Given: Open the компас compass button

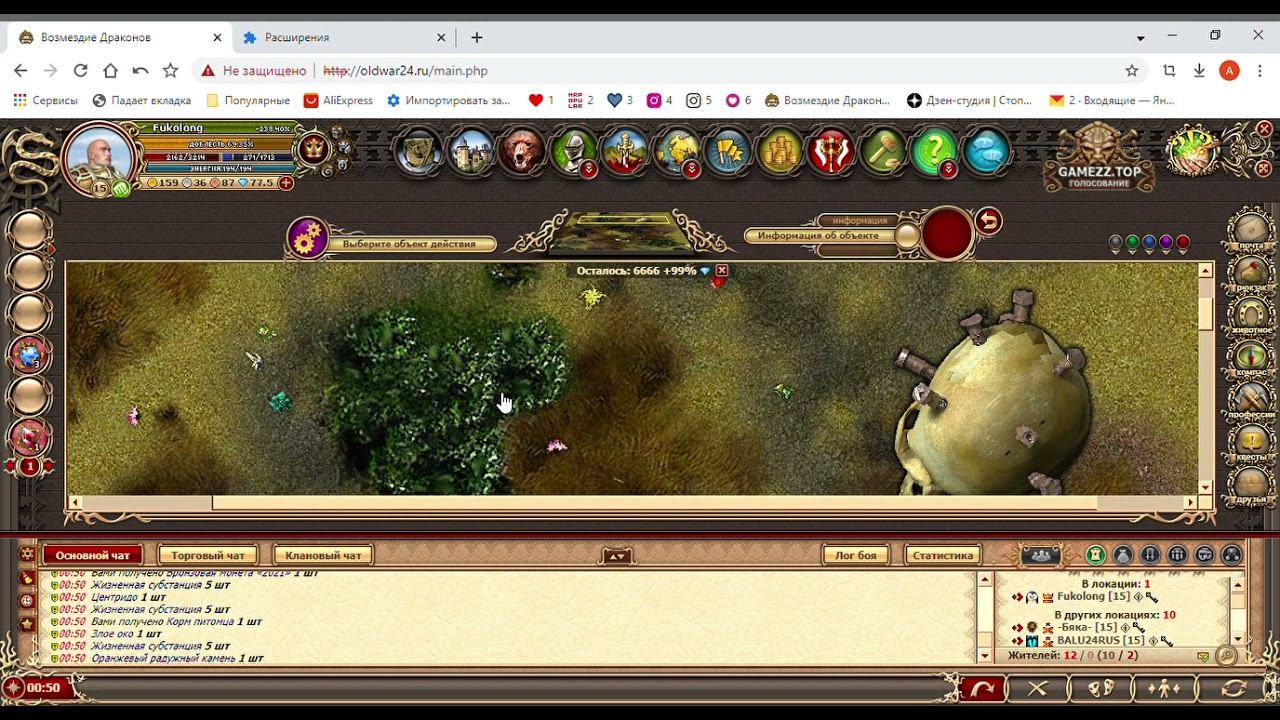Looking at the screenshot, I should pos(1251,357).
